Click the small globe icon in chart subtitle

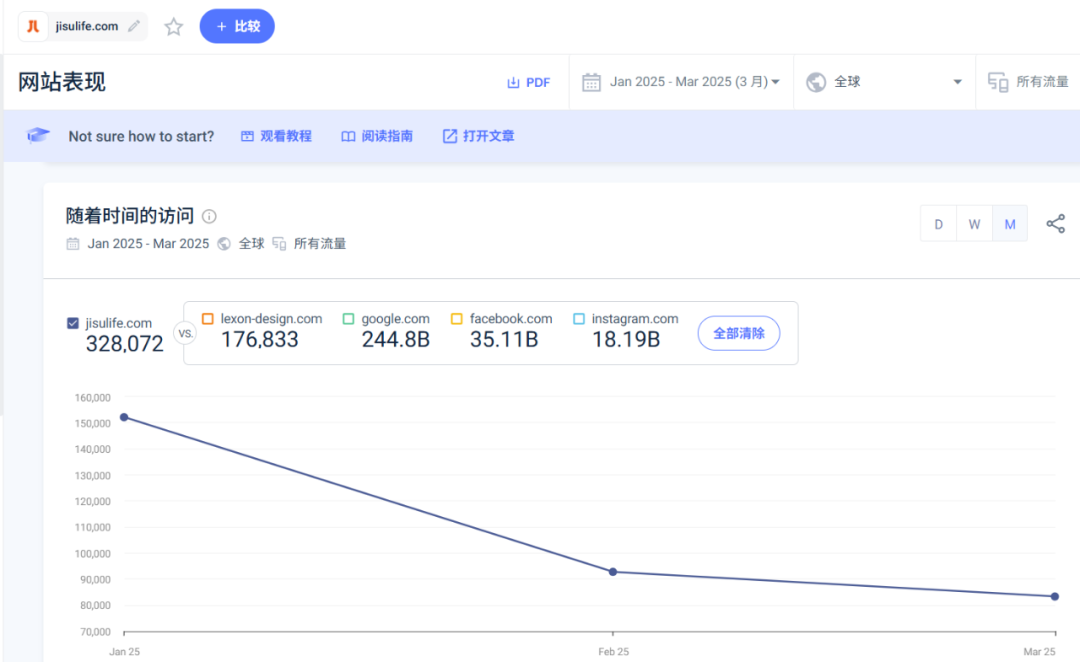(x=224, y=244)
